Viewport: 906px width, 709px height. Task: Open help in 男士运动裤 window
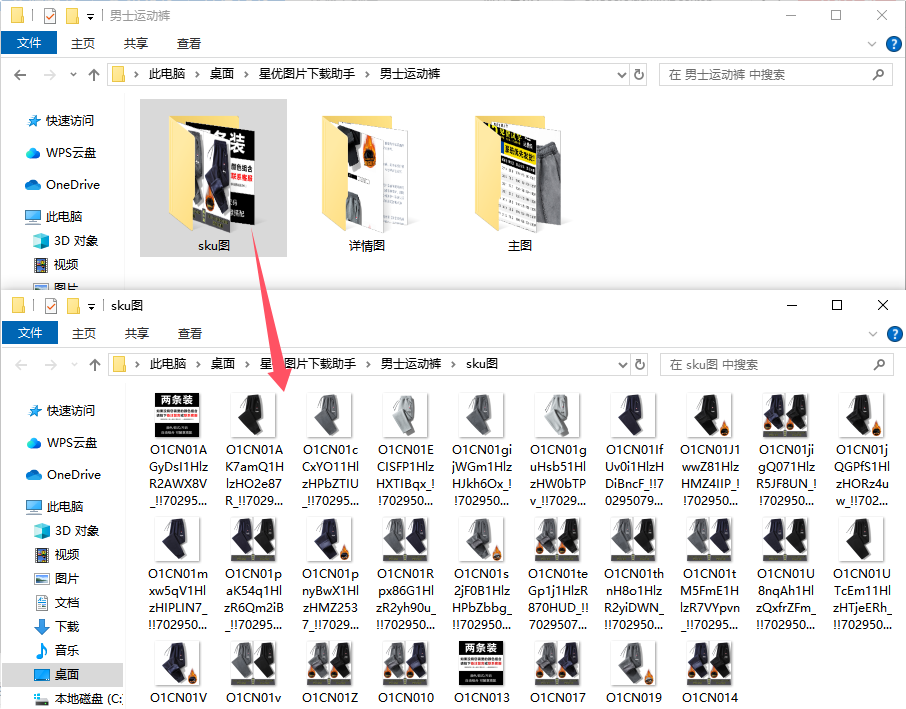tap(893, 44)
